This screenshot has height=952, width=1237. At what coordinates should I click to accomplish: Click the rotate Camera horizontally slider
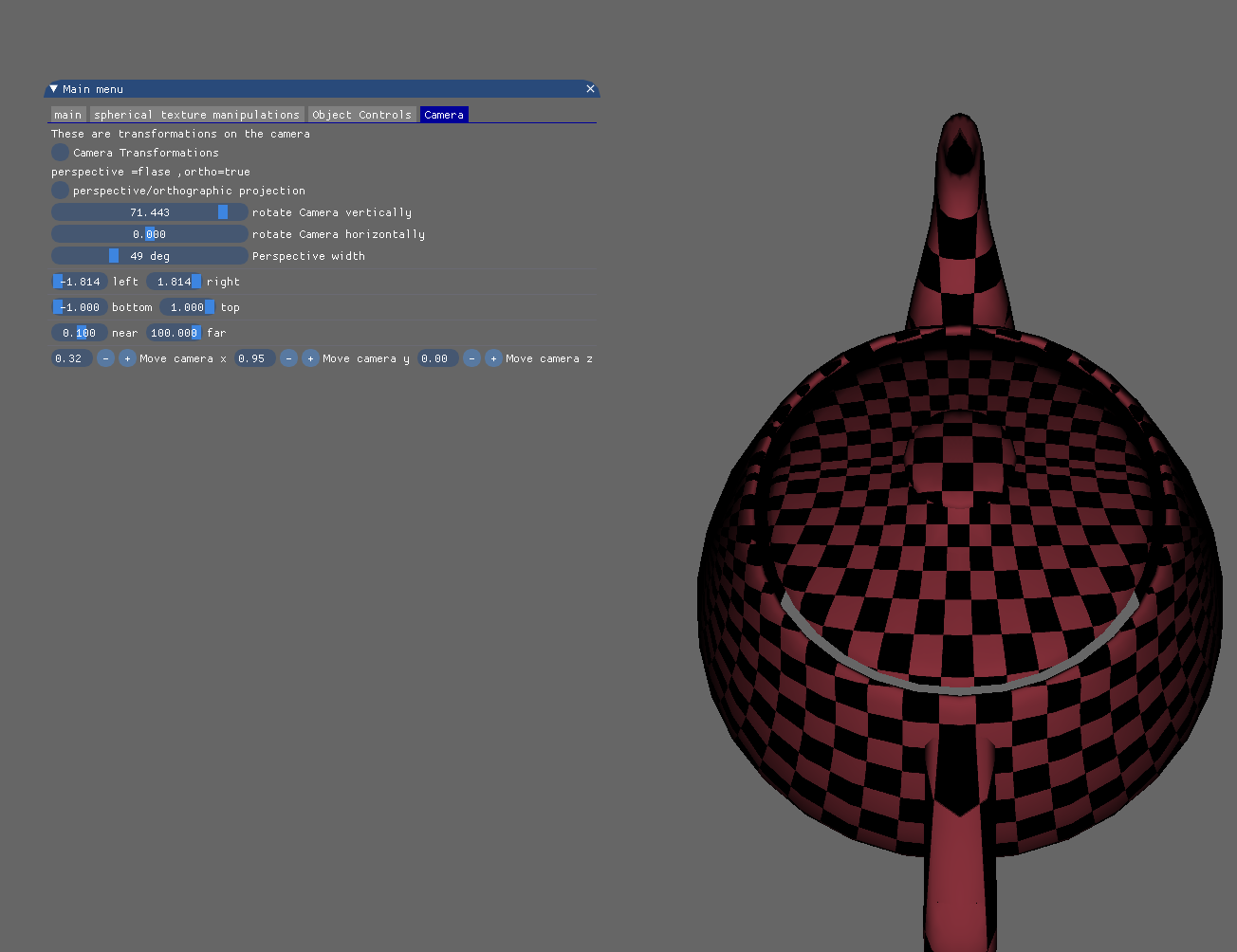pos(149,233)
